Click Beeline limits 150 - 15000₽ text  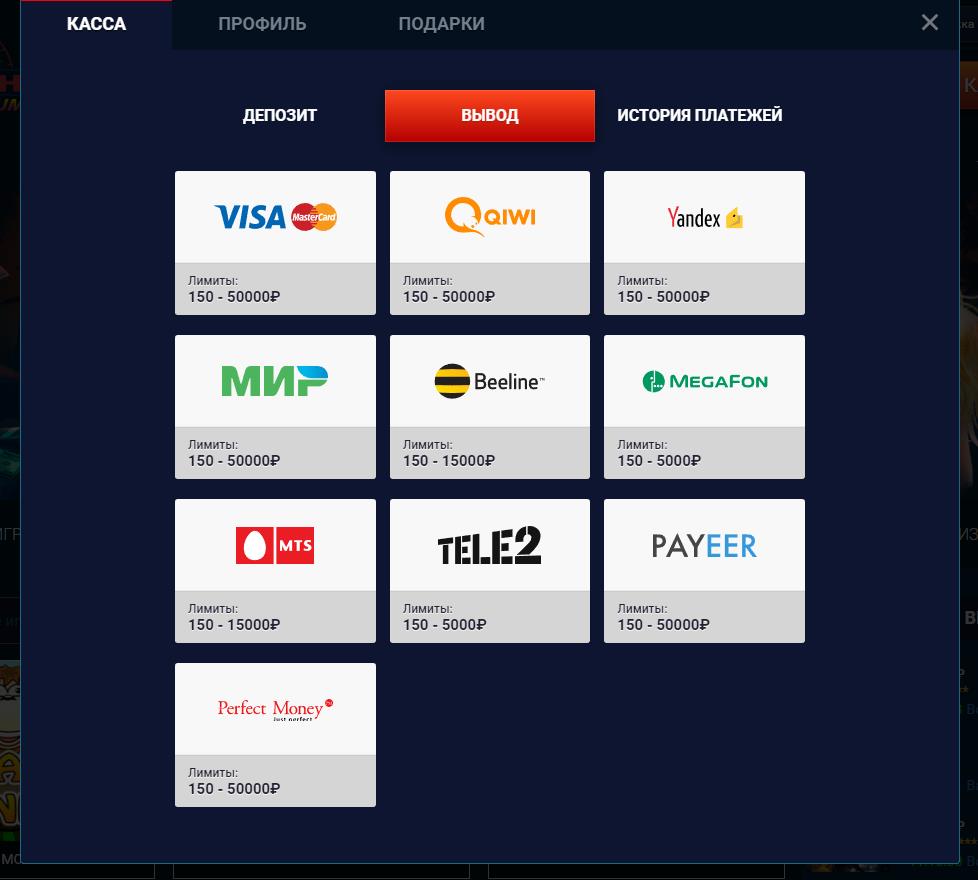click(x=448, y=461)
